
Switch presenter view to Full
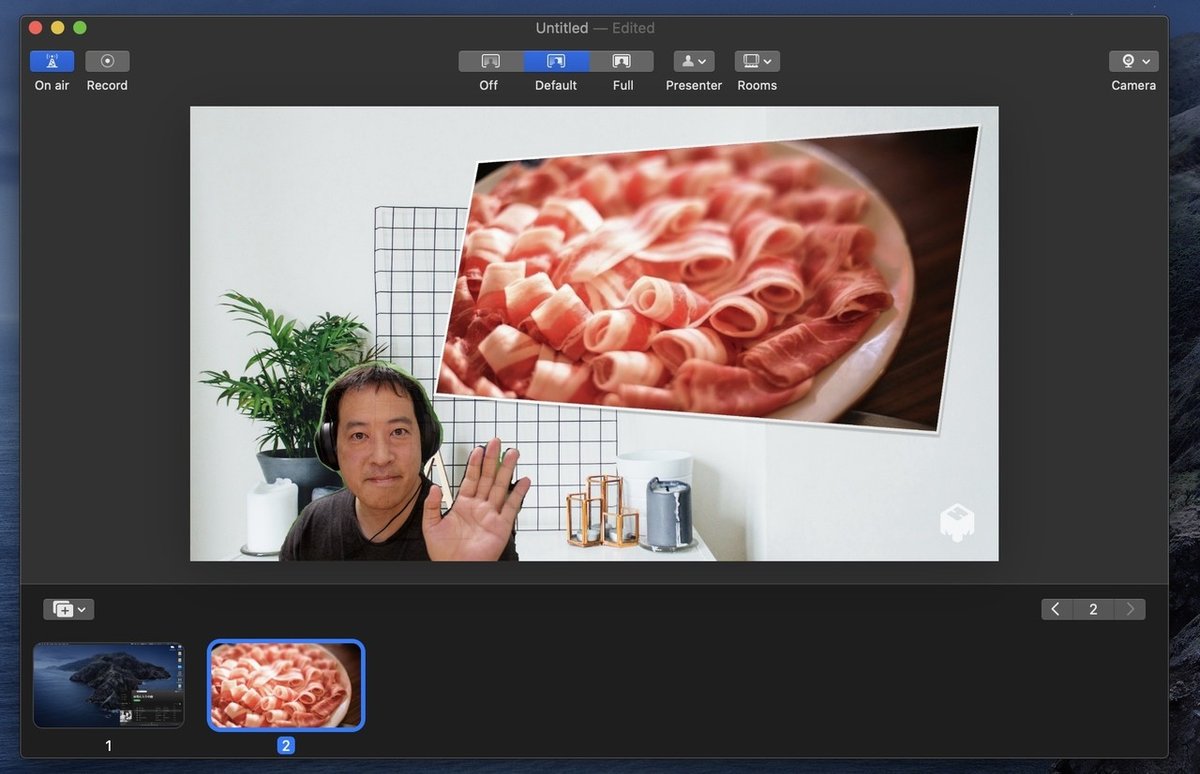[x=621, y=61]
